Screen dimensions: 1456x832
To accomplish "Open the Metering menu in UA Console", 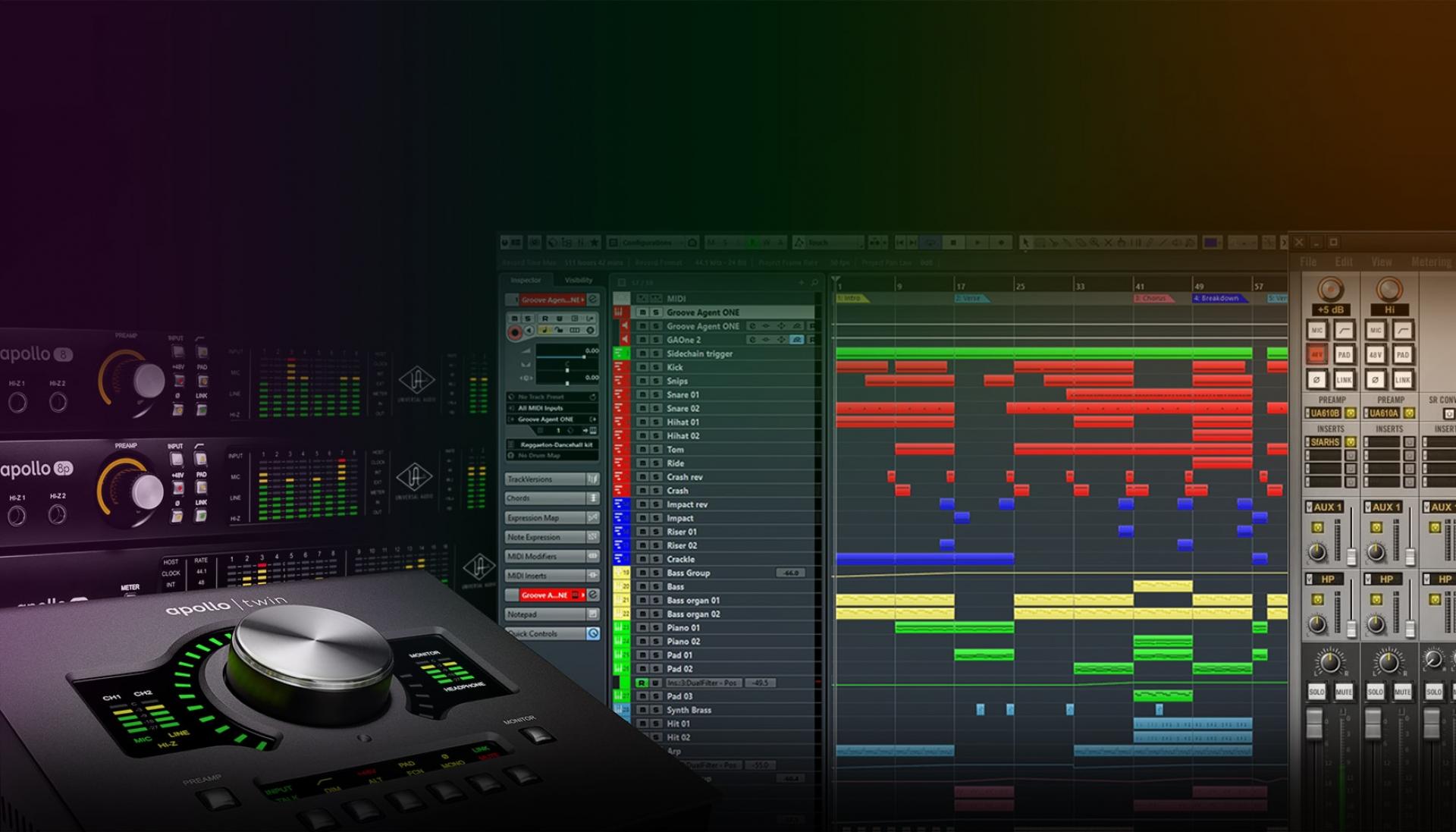I will [1431, 262].
